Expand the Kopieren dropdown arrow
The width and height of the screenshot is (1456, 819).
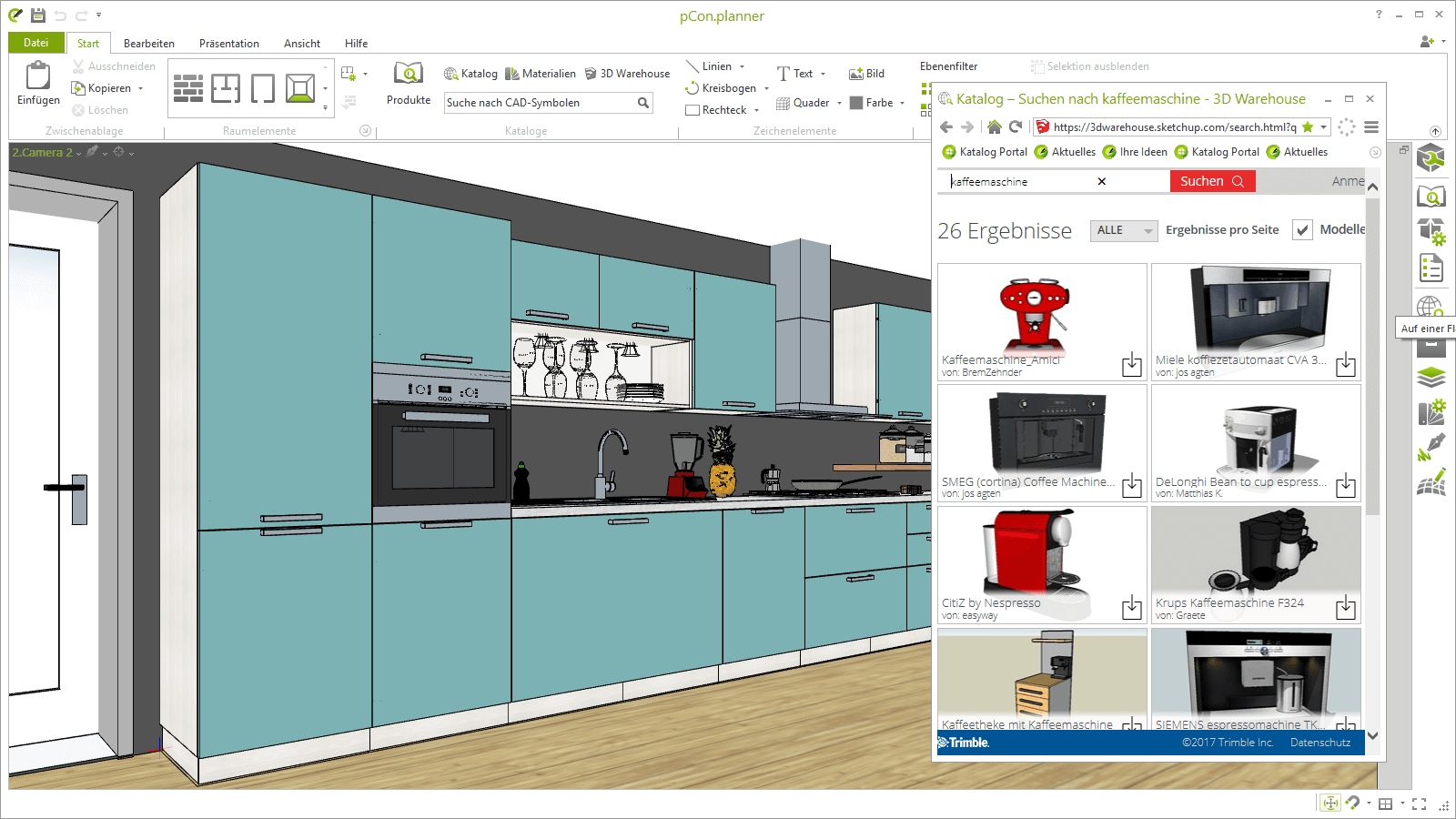(141, 89)
